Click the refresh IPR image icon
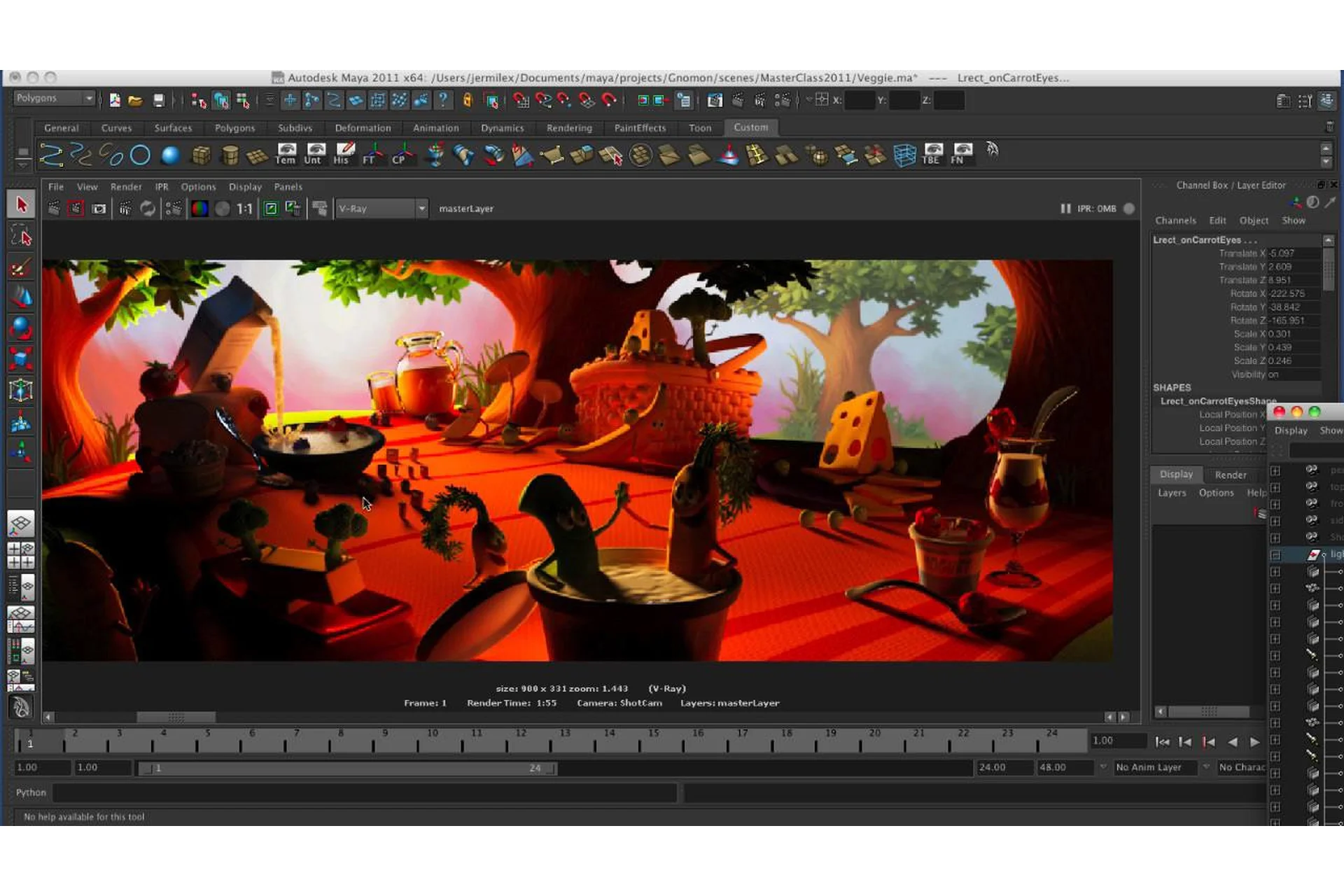1344x896 pixels. point(148,209)
